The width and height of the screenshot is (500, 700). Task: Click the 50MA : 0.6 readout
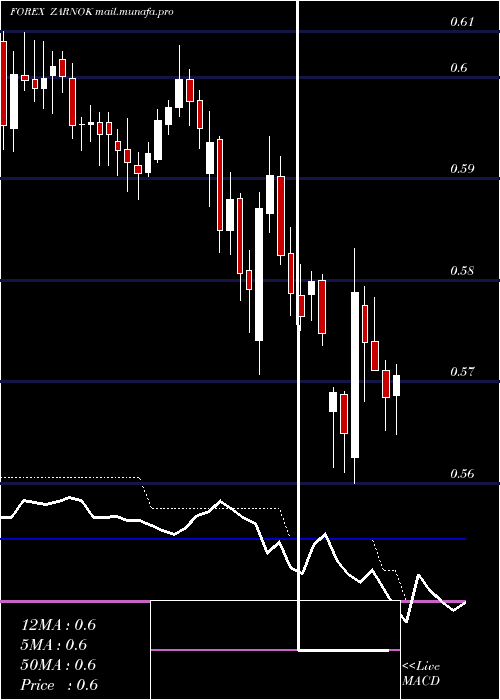point(58,664)
